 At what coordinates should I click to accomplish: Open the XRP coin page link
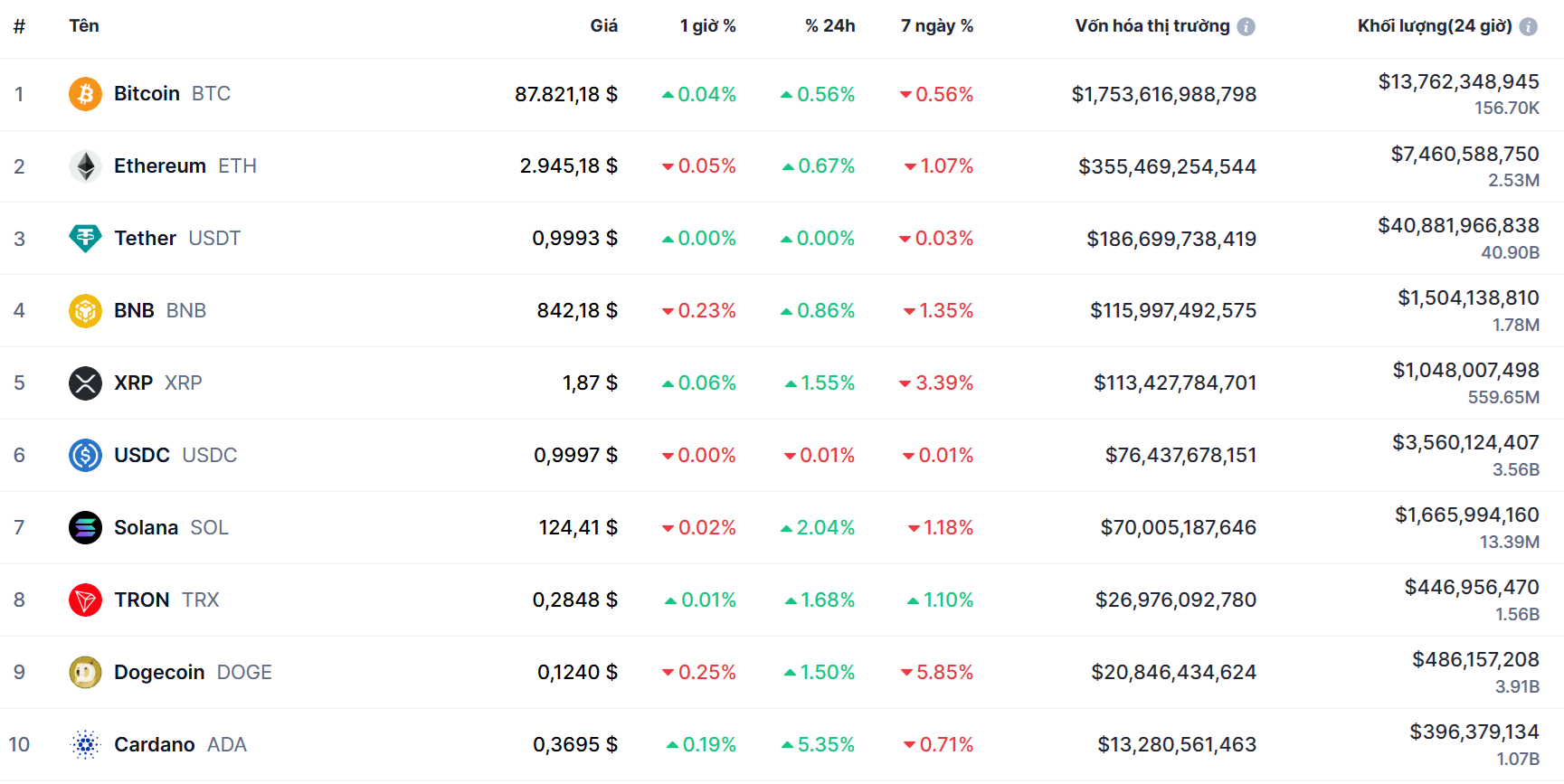(158, 383)
